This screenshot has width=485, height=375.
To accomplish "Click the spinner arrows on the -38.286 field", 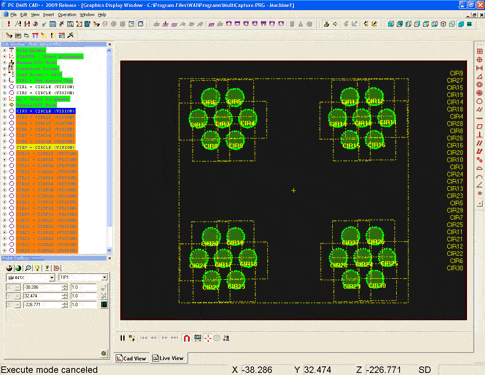I will coord(65,287).
